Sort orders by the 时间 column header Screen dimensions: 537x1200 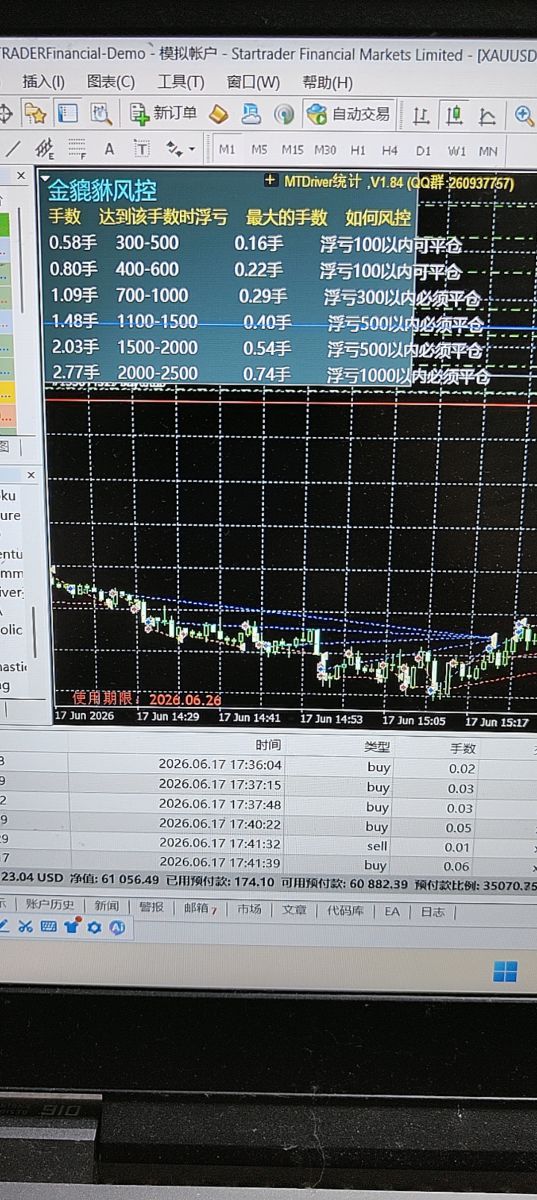click(268, 745)
